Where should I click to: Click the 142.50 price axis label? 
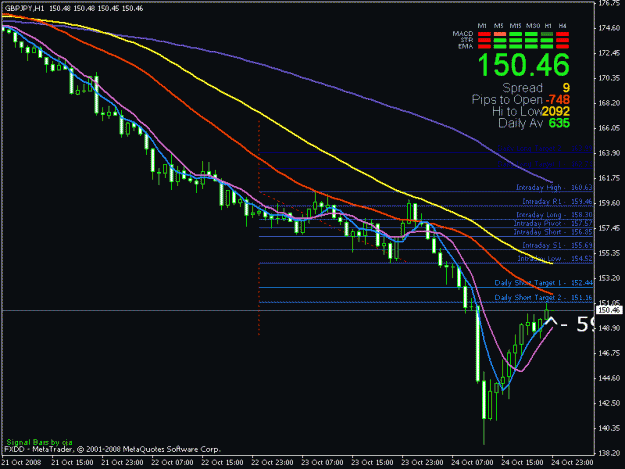[x=609, y=403]
